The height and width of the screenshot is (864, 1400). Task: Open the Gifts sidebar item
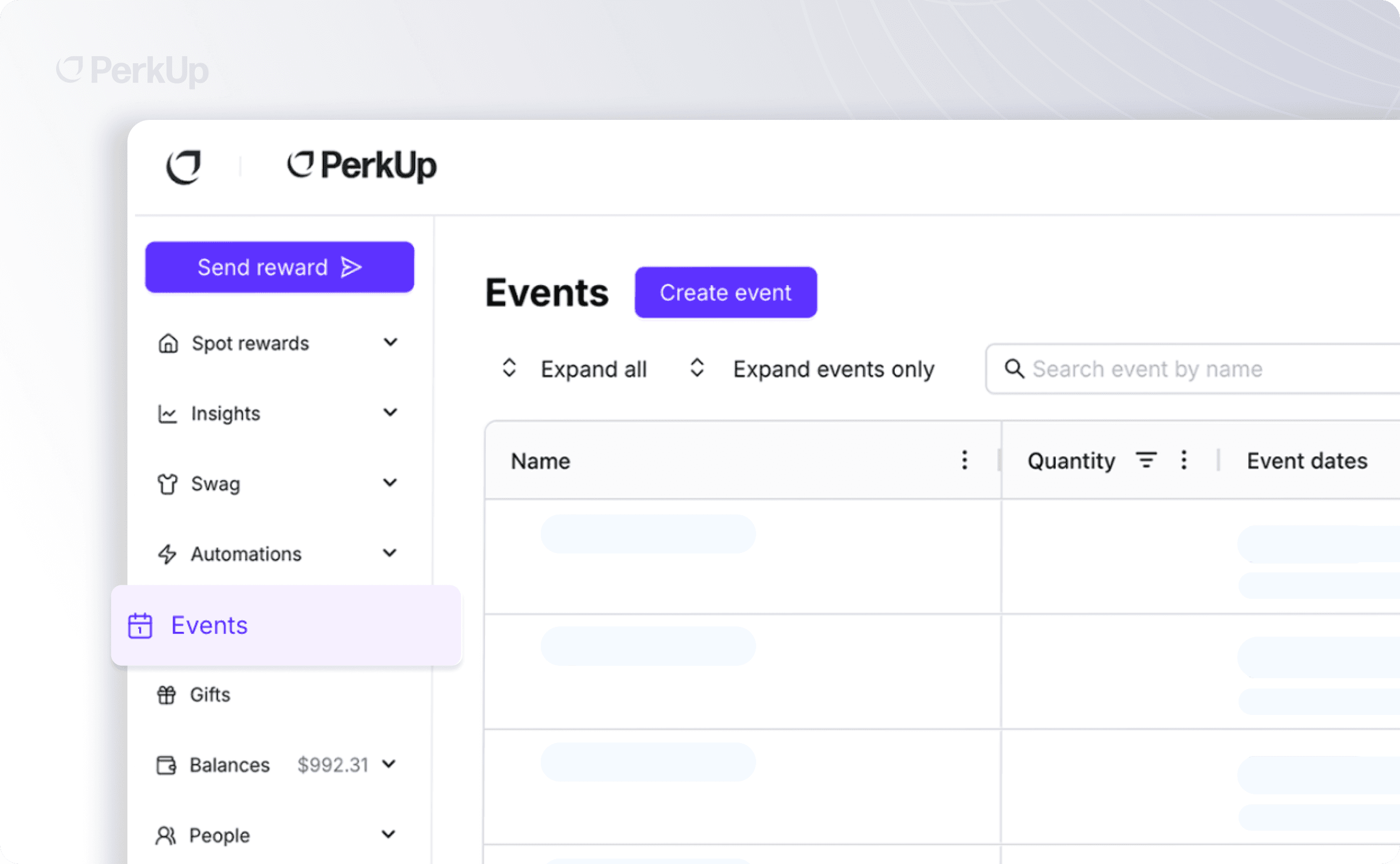coord(209,695)
